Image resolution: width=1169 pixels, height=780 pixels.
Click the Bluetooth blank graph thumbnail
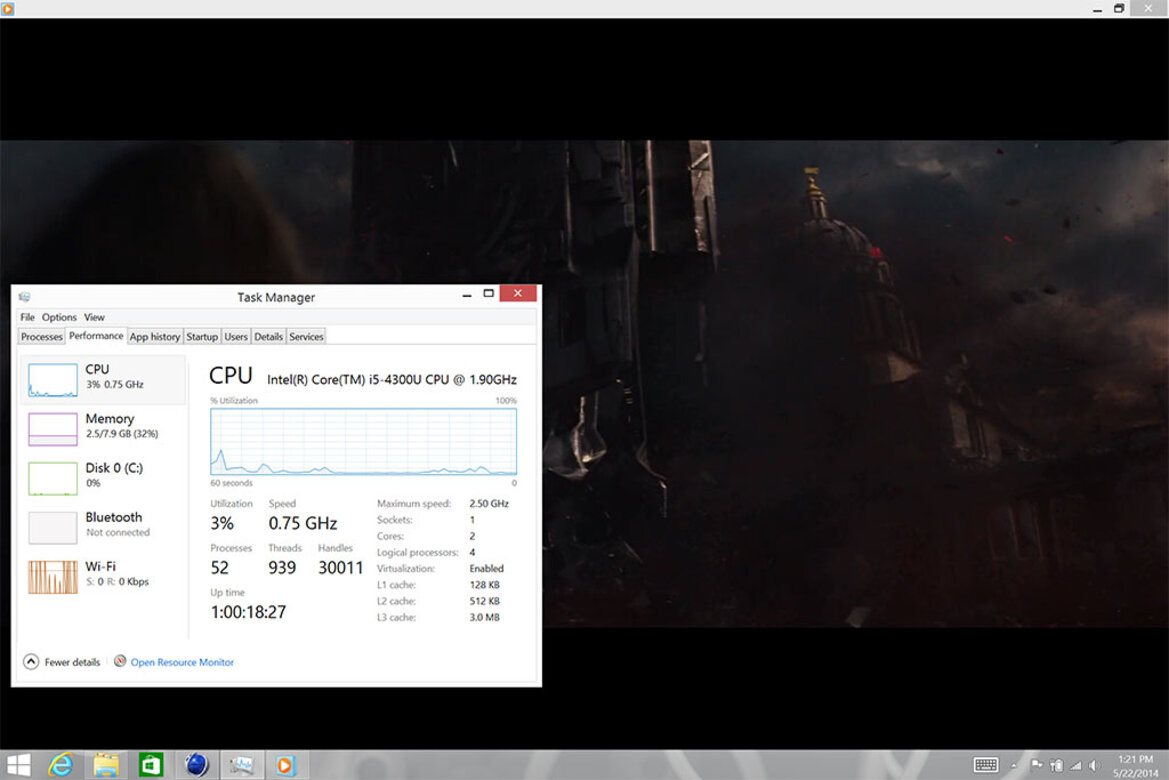tap(53, 527)
